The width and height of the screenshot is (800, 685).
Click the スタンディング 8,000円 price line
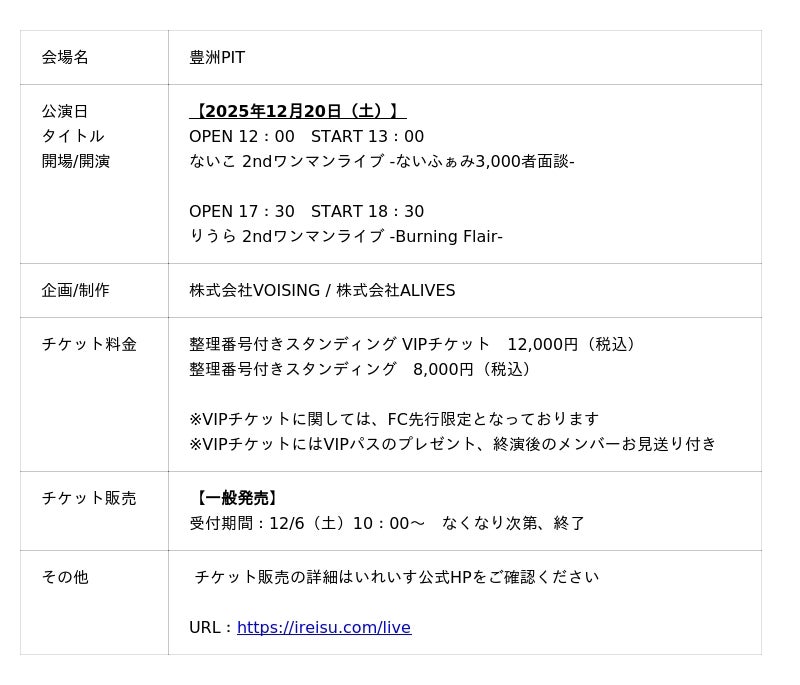(x=361, y=370)
